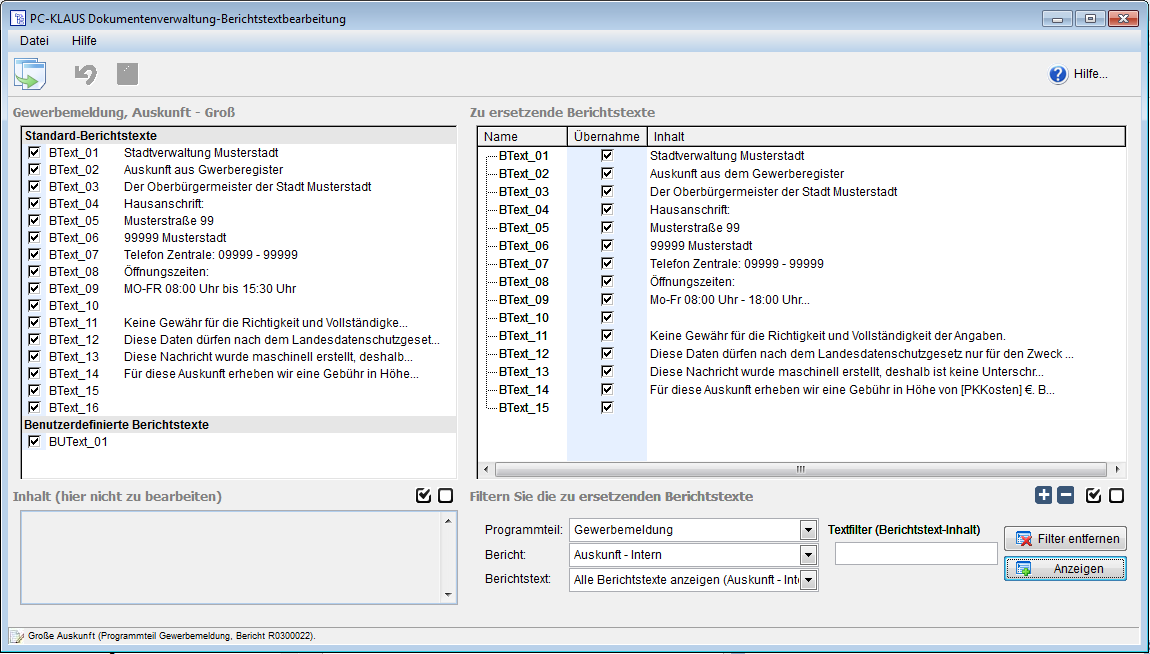Toggle the BUText_01 checkbox

(x=34, y=441)
